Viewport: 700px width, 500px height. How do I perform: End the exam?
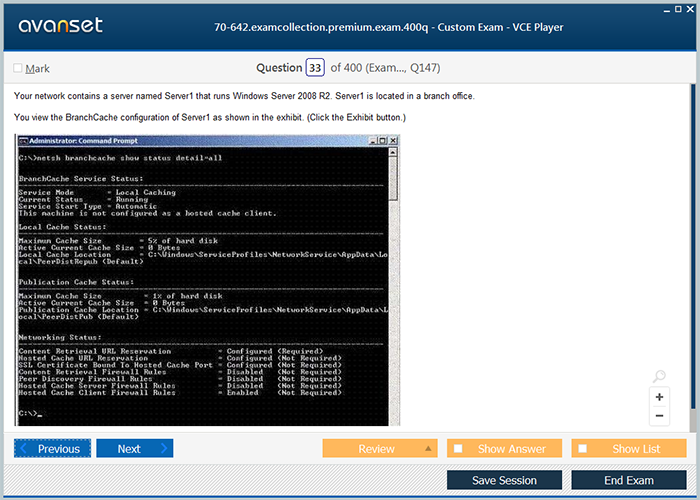coord(629,480)
